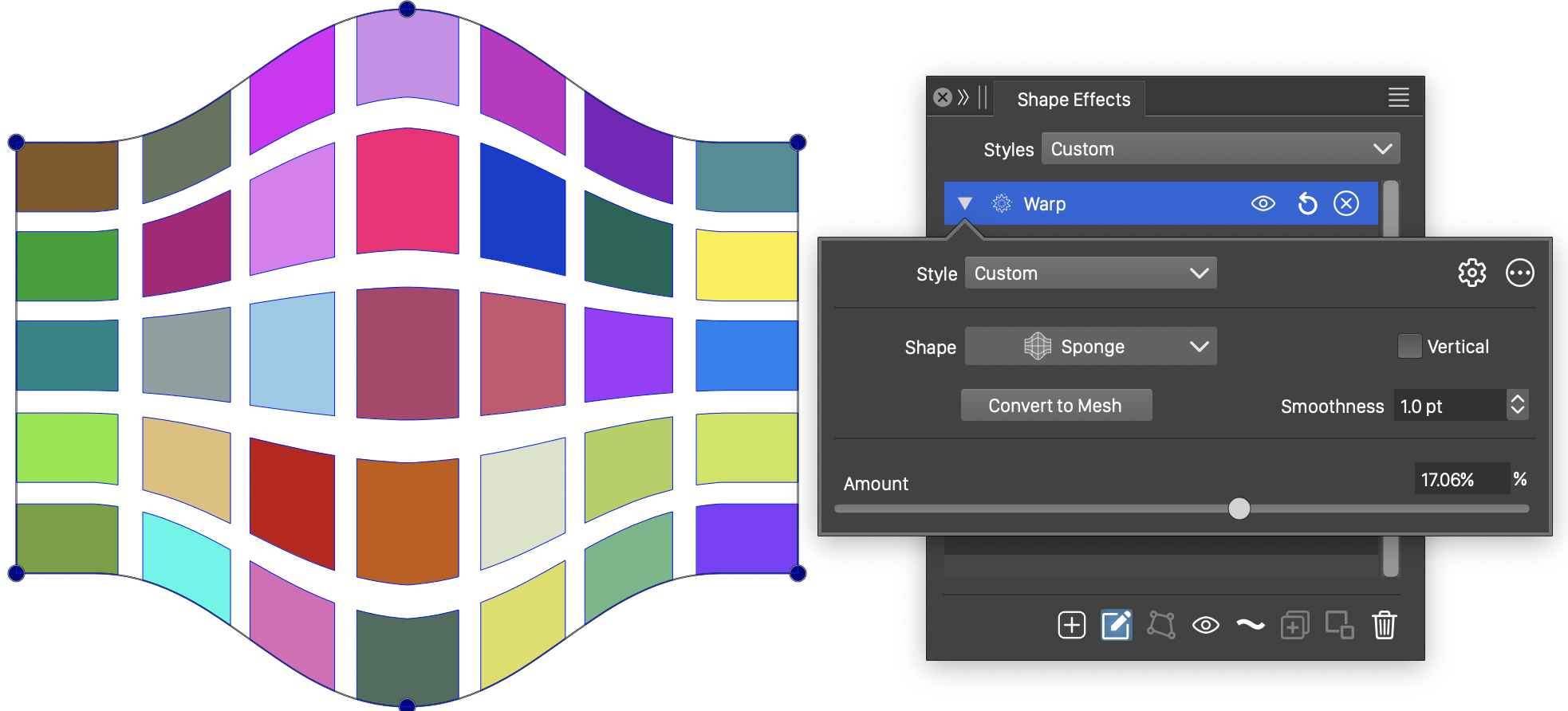Click the Smoothness value field
Screen dimensions: 1568x711
1448,407
